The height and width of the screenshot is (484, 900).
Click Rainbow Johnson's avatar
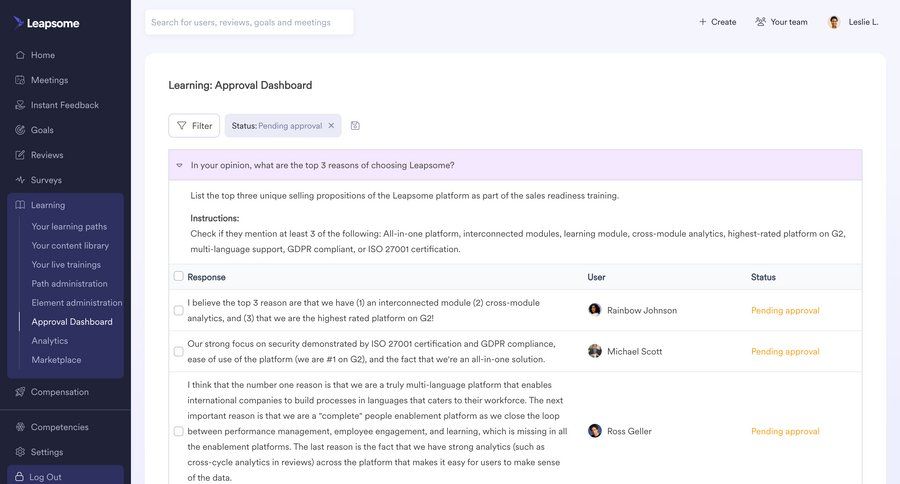(595, 310)
